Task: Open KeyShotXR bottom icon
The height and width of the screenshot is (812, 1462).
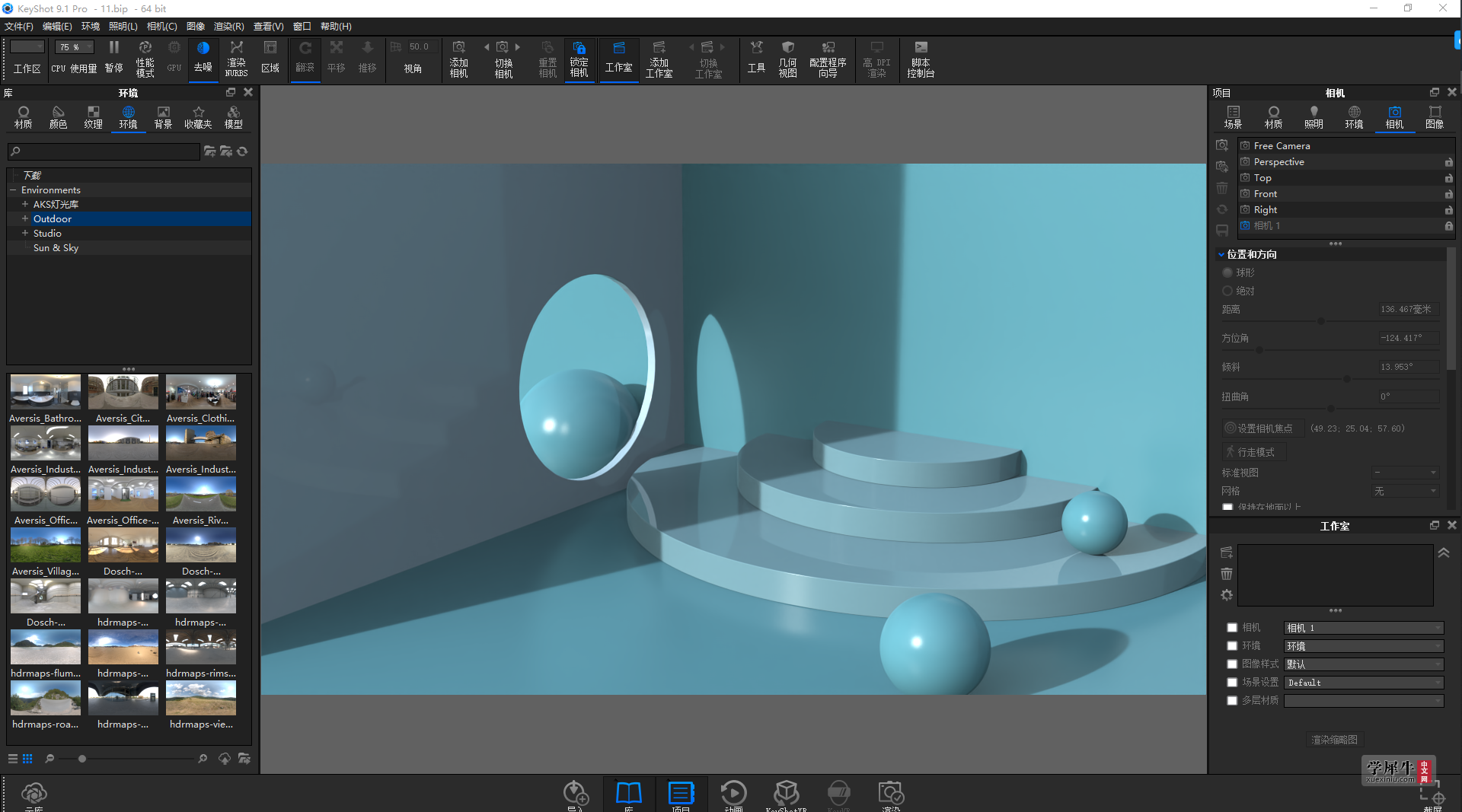Action: [786, 794]
